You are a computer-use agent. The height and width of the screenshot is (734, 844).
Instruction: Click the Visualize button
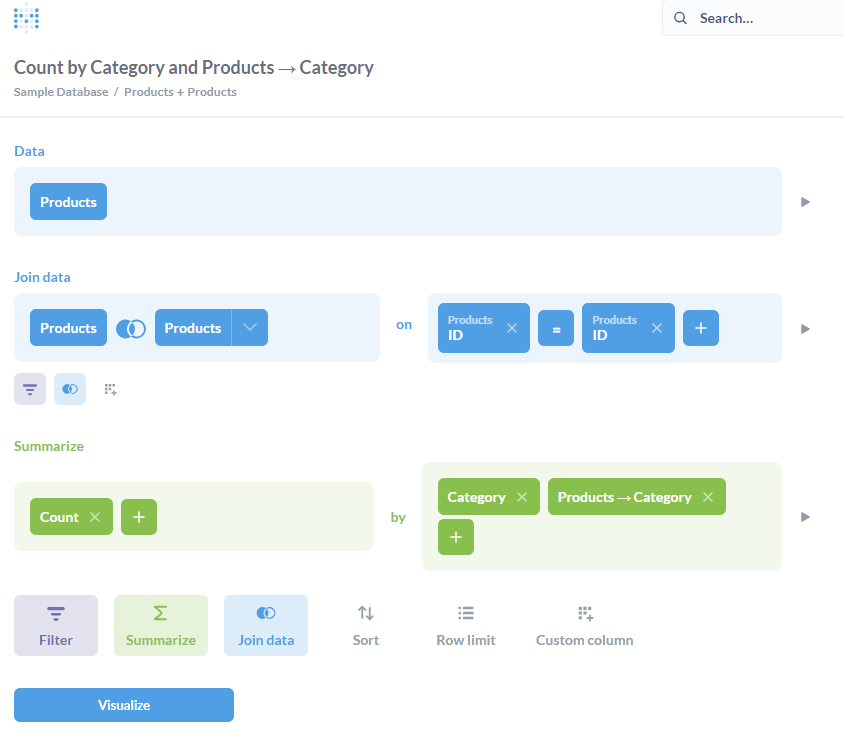[x=124, y=705]
